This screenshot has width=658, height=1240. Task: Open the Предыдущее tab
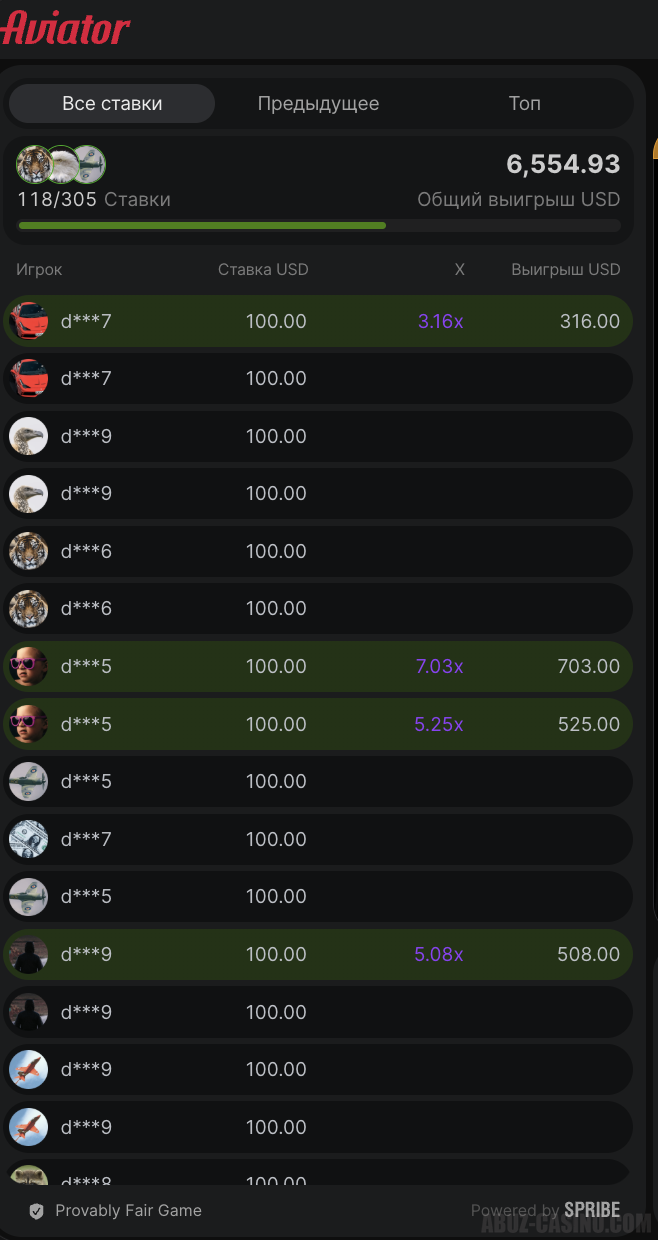click(x=318, y=103)
